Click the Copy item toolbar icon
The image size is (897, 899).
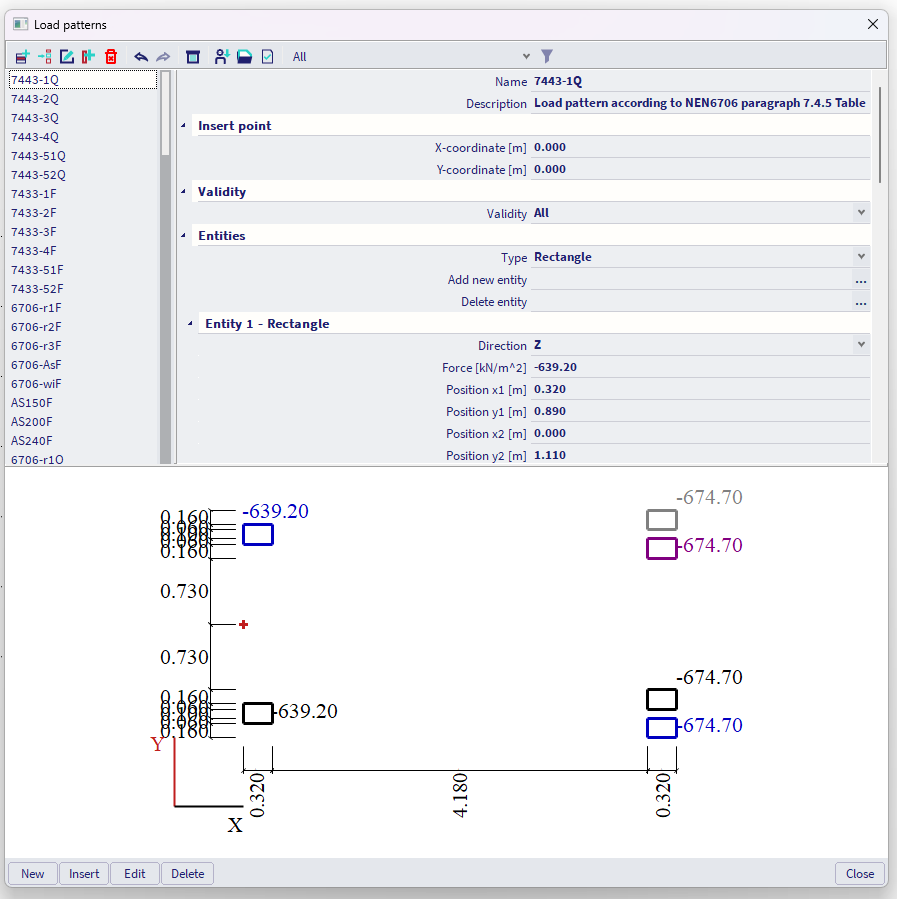88,57
